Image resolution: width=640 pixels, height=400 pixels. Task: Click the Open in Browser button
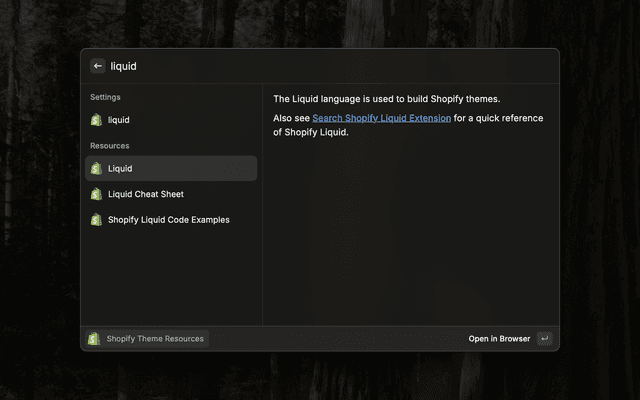coord(499,339)
